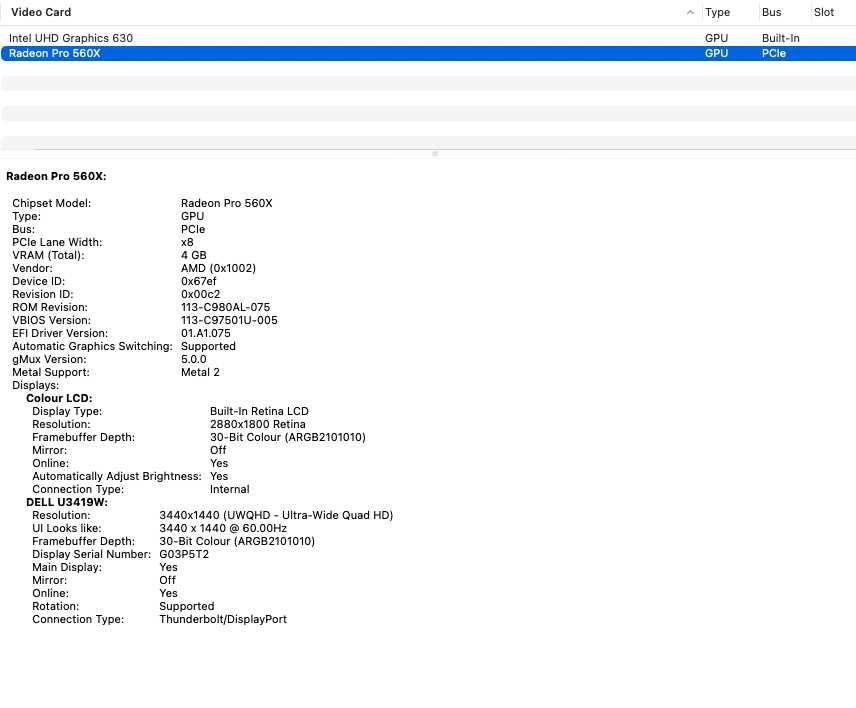The height and width of the screenshot is (708, 856).
Task: Click the 'ROM Revision:' label
Action: tap(50, 307)
